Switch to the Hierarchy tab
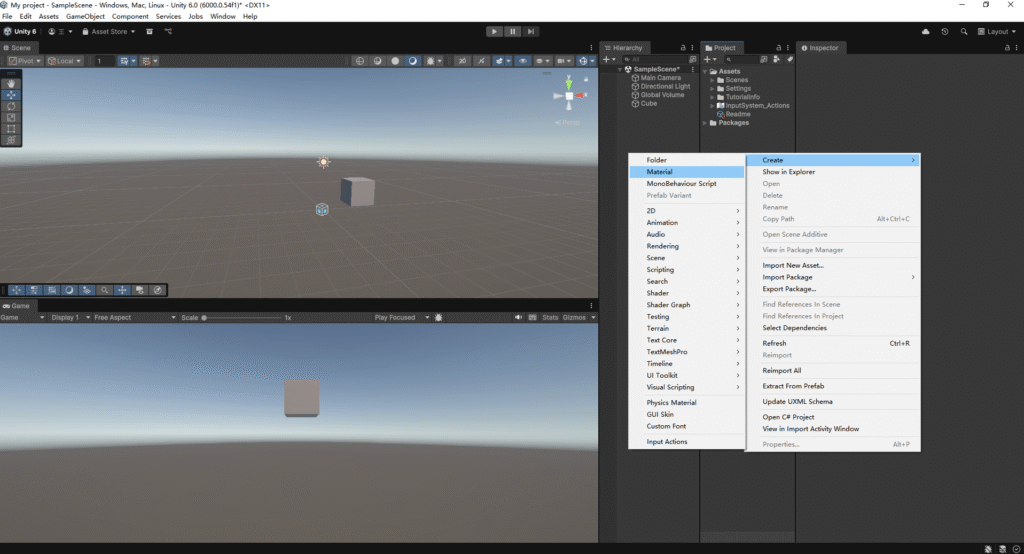The height and width of the screenshot is (554, 1024). (623, 48)
